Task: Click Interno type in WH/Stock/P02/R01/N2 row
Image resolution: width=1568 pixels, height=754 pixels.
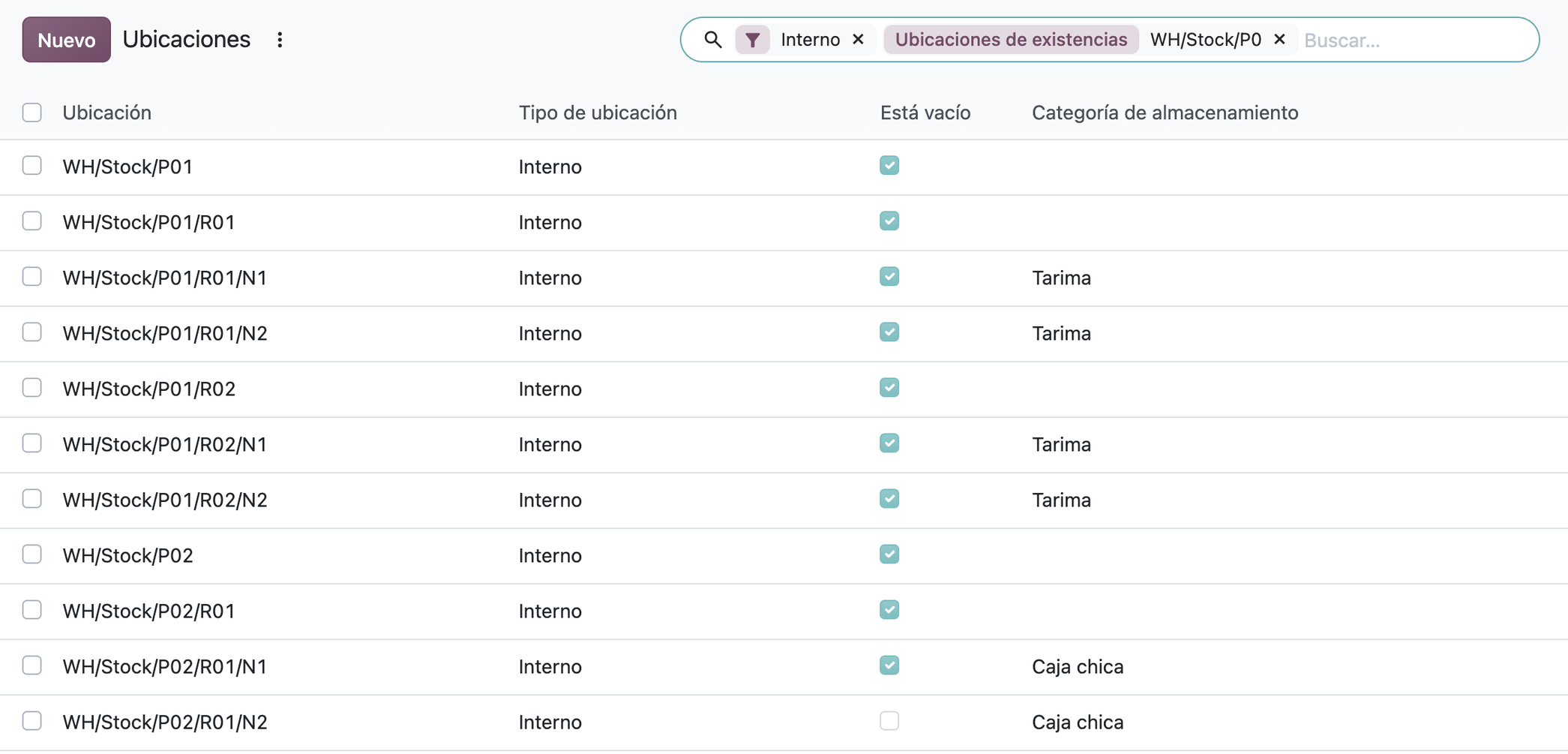Action: [550, 722]
